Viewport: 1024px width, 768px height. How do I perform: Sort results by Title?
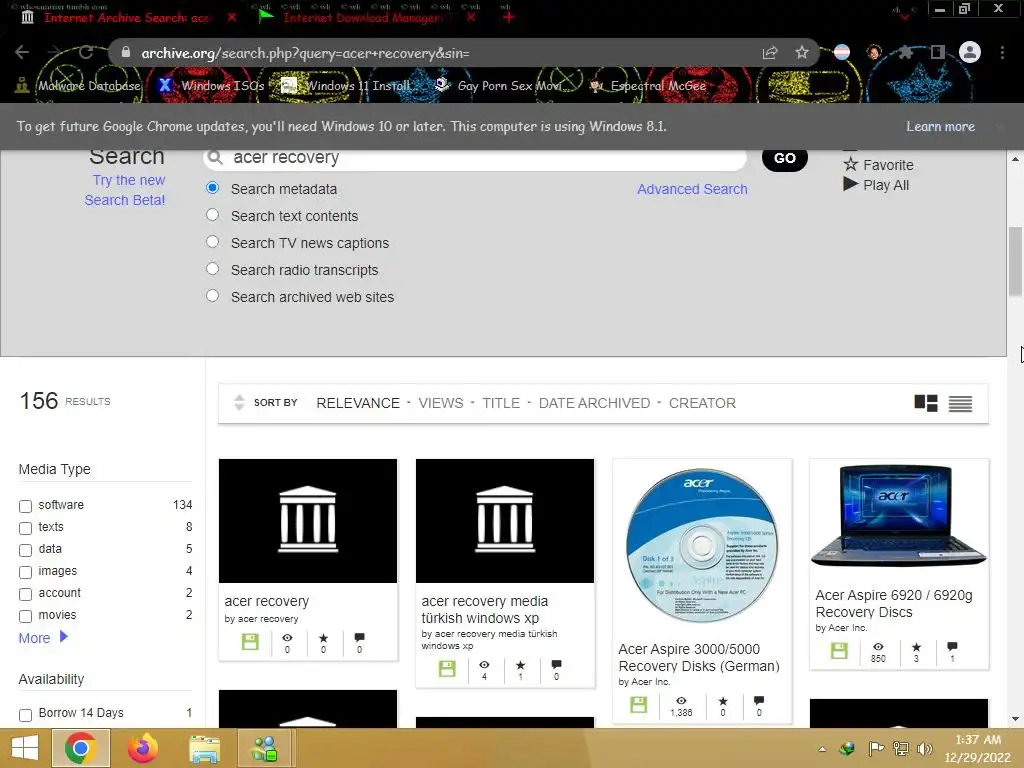(x=501, y=403)
